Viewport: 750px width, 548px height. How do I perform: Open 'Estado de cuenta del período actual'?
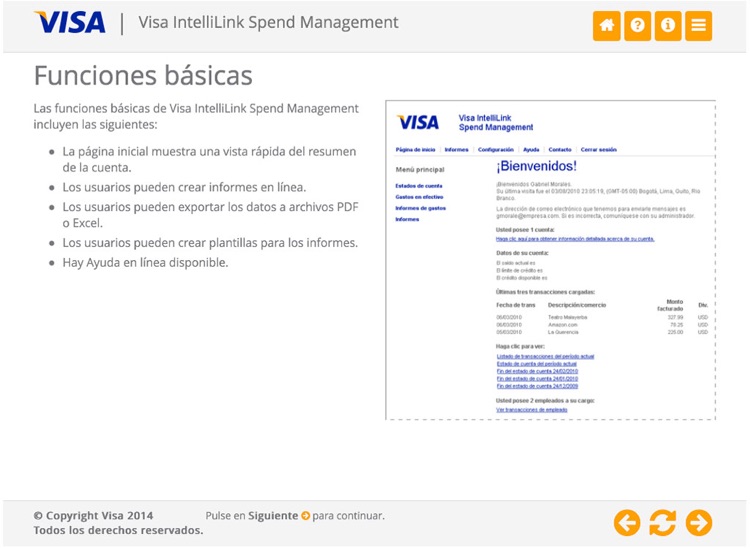pos(537,364)
